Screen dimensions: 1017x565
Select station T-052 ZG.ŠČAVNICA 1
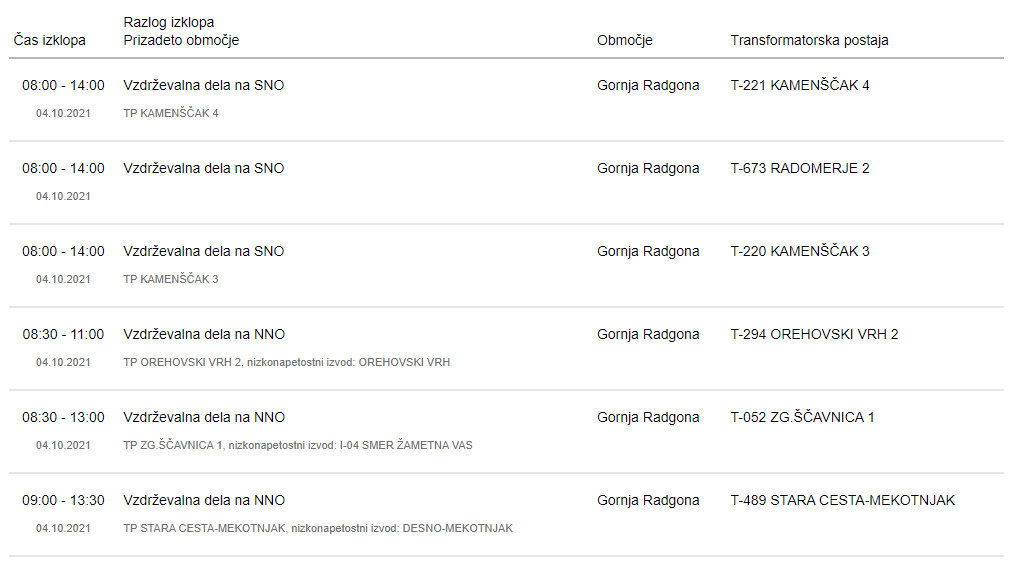click(x=802, y=417)
